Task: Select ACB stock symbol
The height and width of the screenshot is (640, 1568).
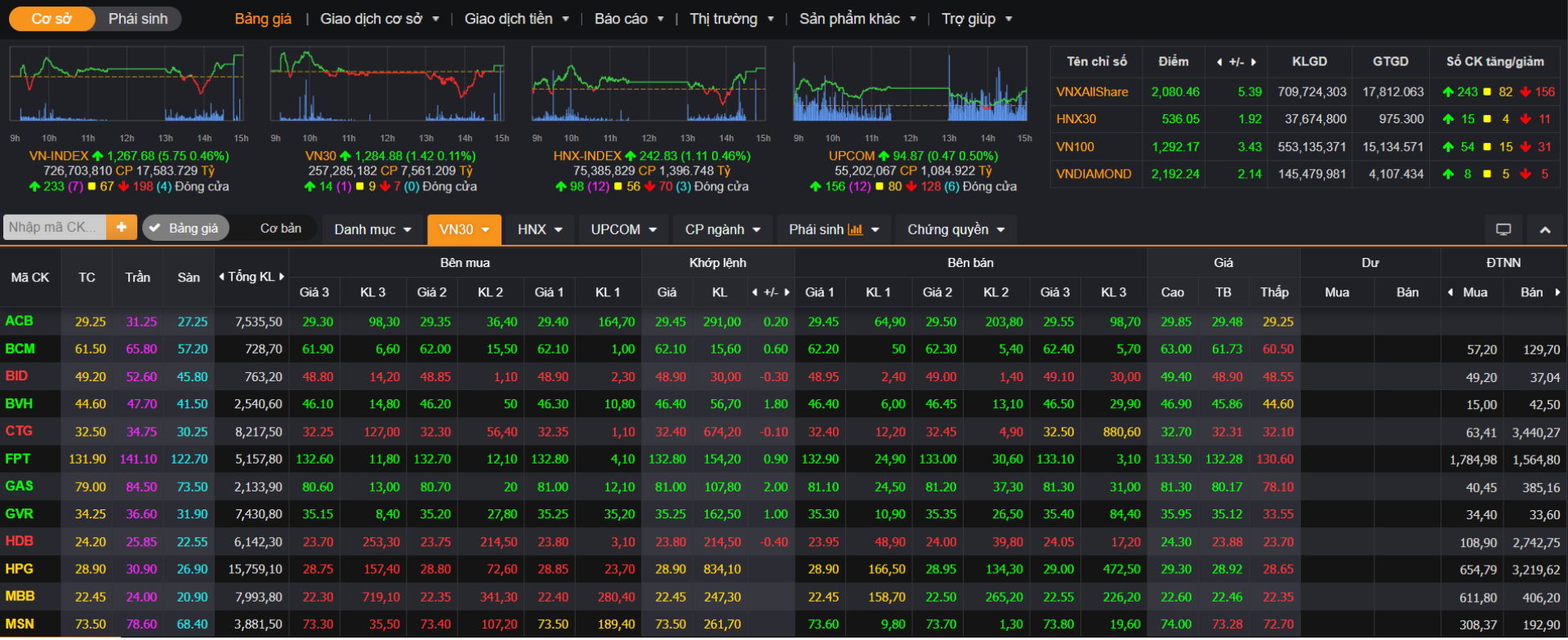Action: [20, 322]
